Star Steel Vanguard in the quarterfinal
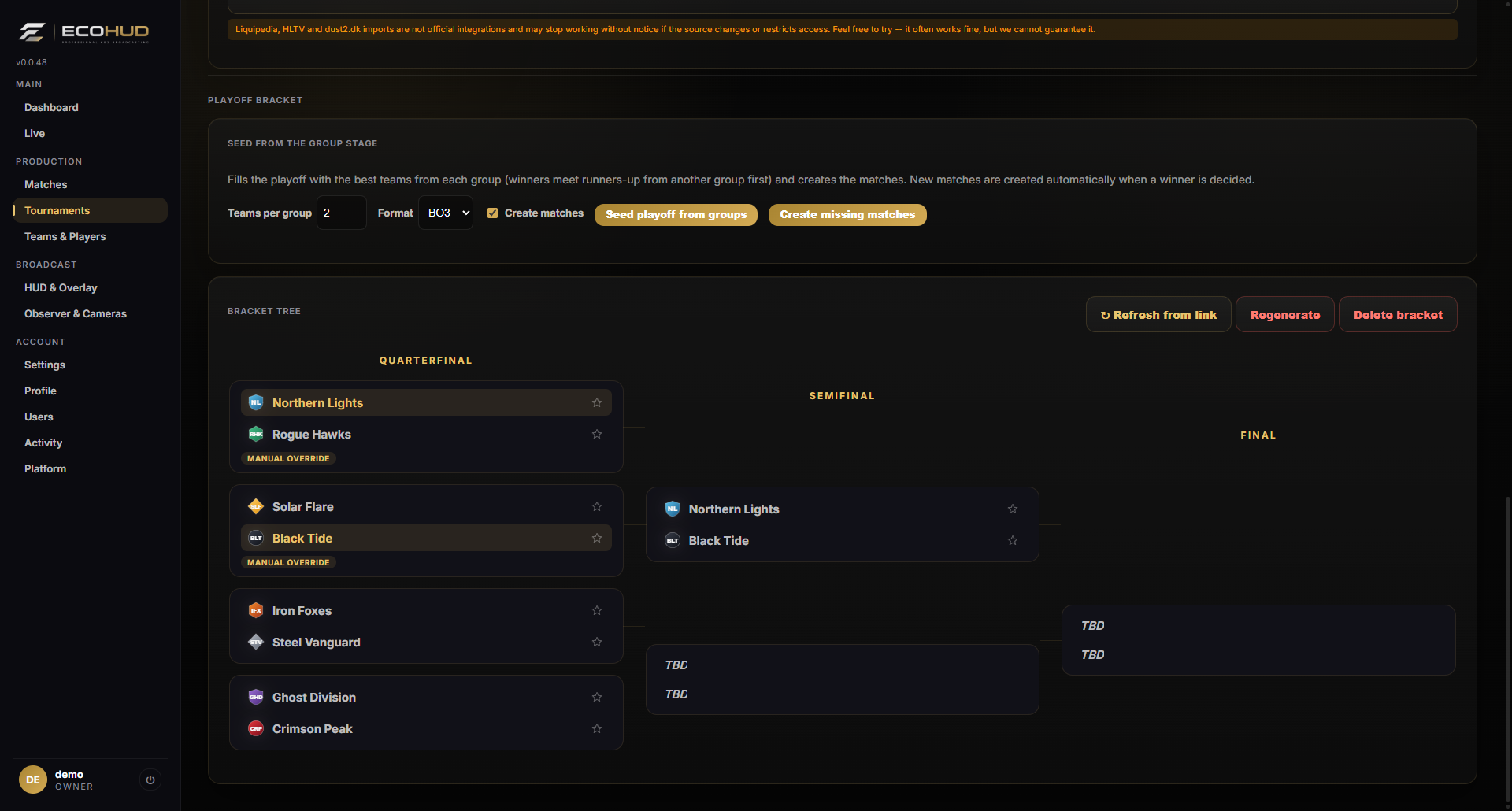The image size is (1512, 811). click(x=597, y=642)
